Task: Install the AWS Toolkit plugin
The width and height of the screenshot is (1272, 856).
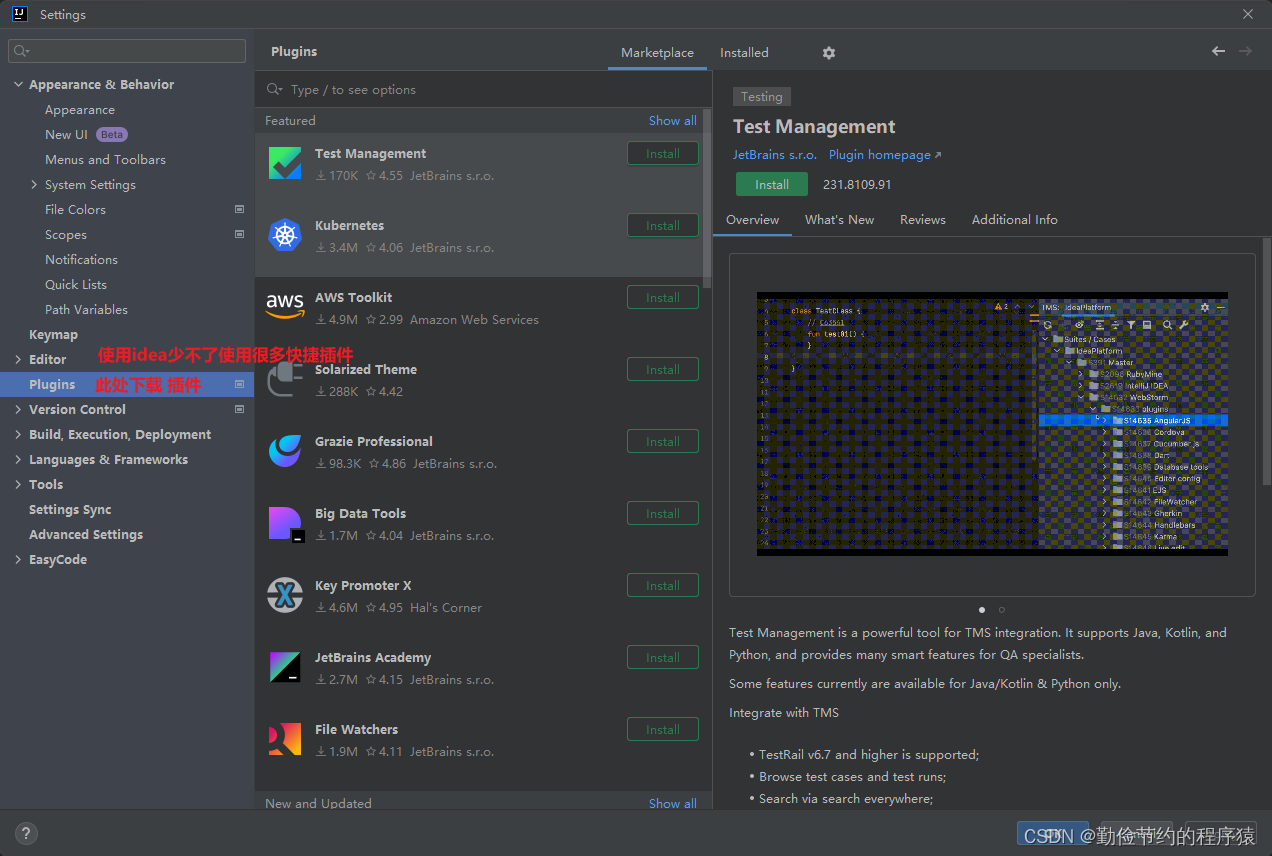Action: [x=662, y=298]
